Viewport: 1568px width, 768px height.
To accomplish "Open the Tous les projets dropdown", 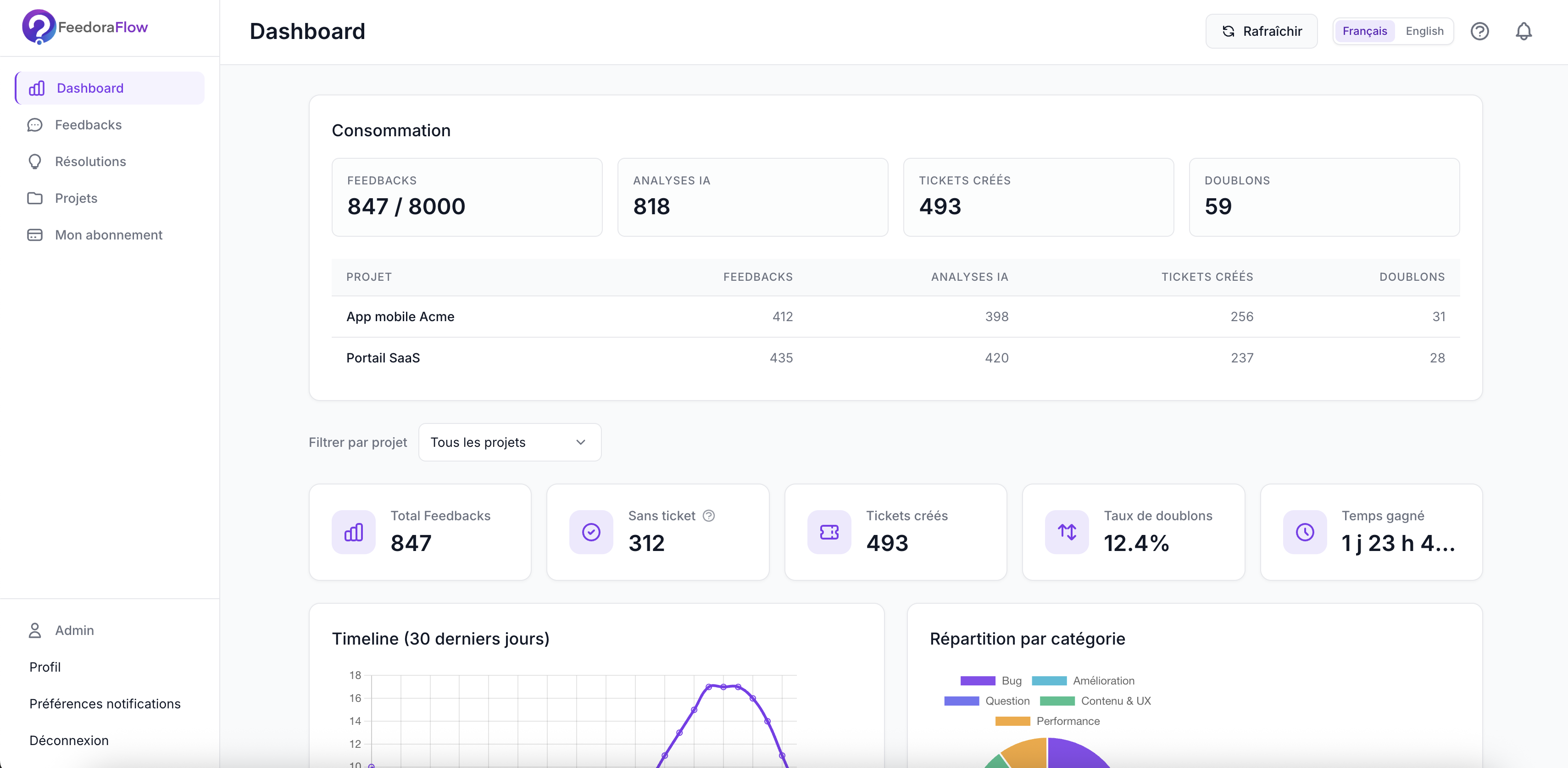I will click(510, 442).
